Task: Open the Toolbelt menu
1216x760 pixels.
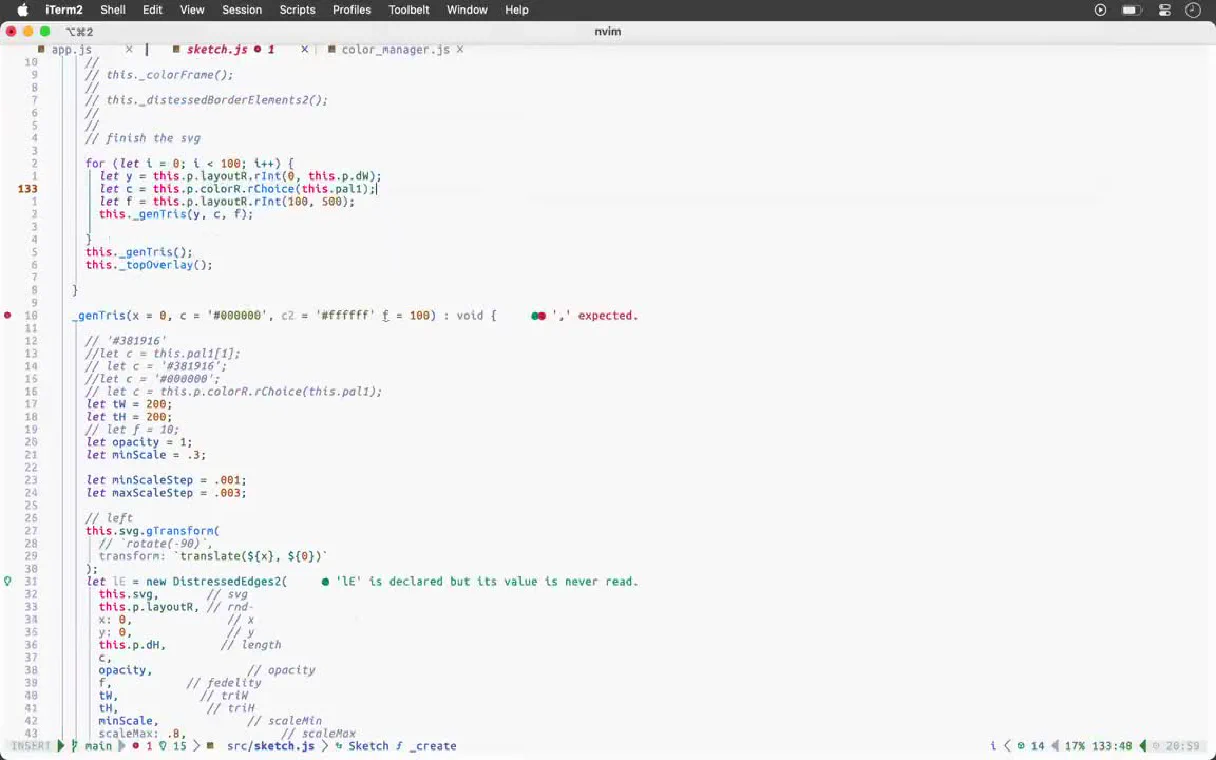Action: (x=409, y=10)
